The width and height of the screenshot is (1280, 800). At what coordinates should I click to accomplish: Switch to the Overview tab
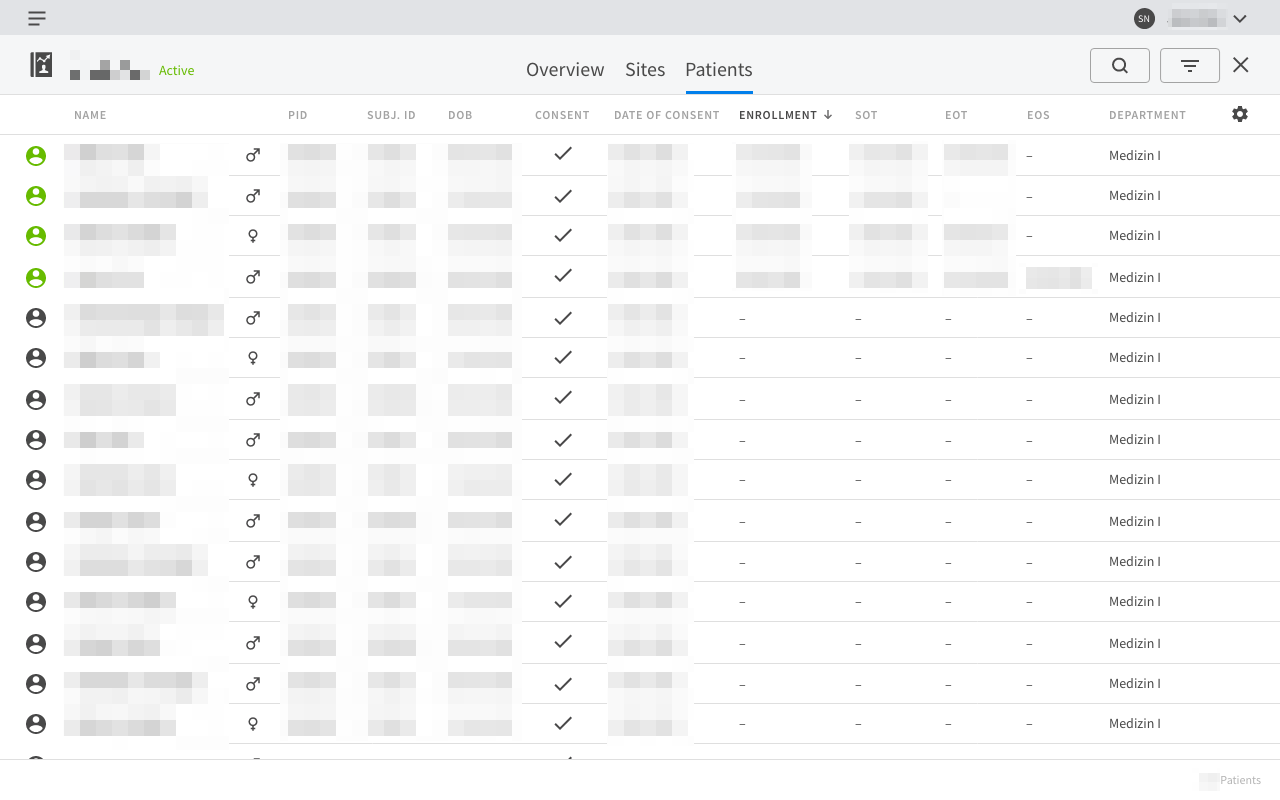(565, 69)
